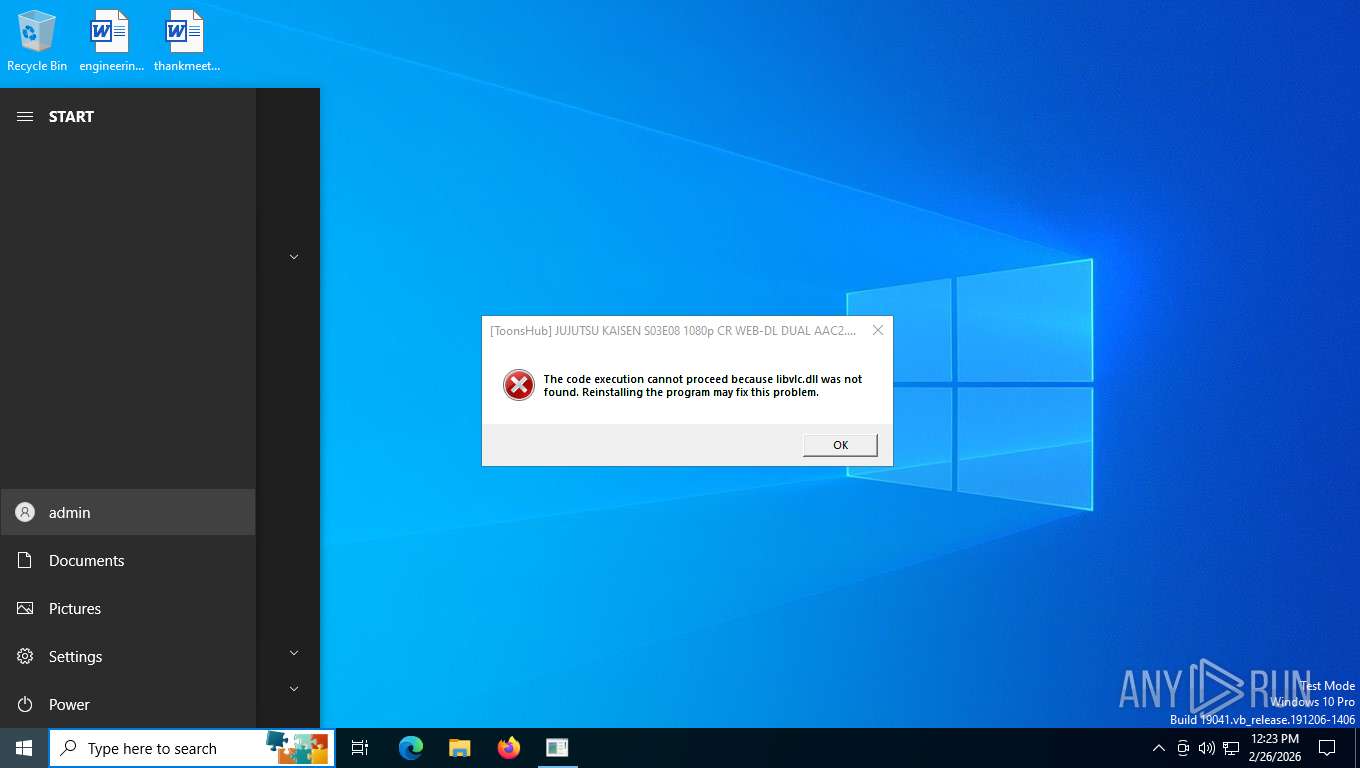Image resolution: width=1360 pixels, height=768 pixels.
Task: Click the running app icon after Firefox
Action: point(557,748)
